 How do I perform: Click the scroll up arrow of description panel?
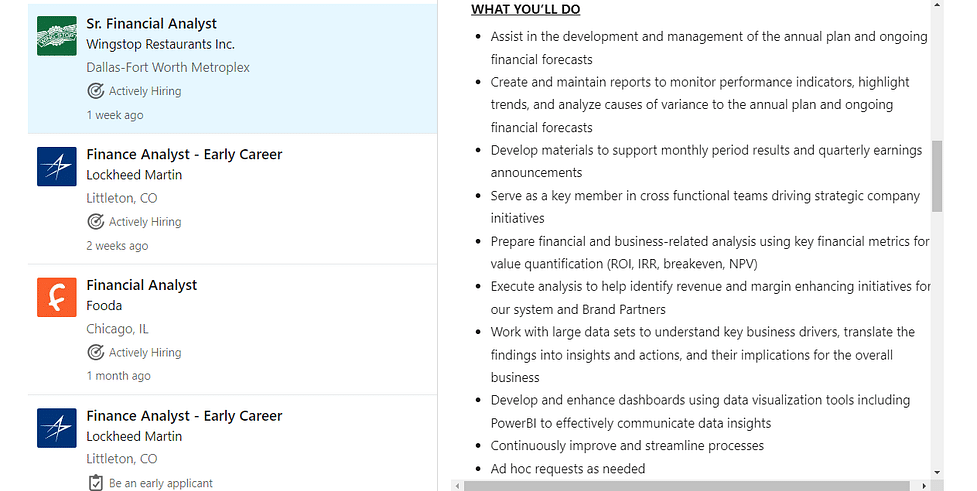click(937, 5)
